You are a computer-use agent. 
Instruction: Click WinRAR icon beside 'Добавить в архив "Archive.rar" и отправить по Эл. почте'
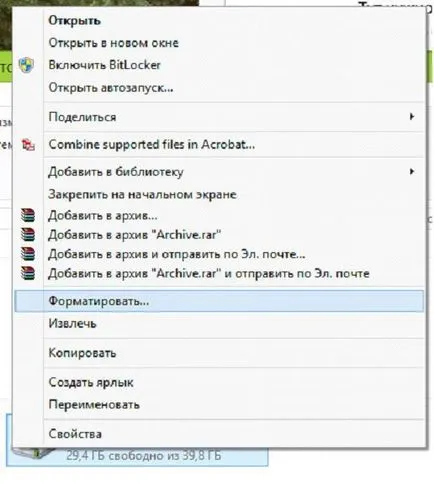[28, 273]
